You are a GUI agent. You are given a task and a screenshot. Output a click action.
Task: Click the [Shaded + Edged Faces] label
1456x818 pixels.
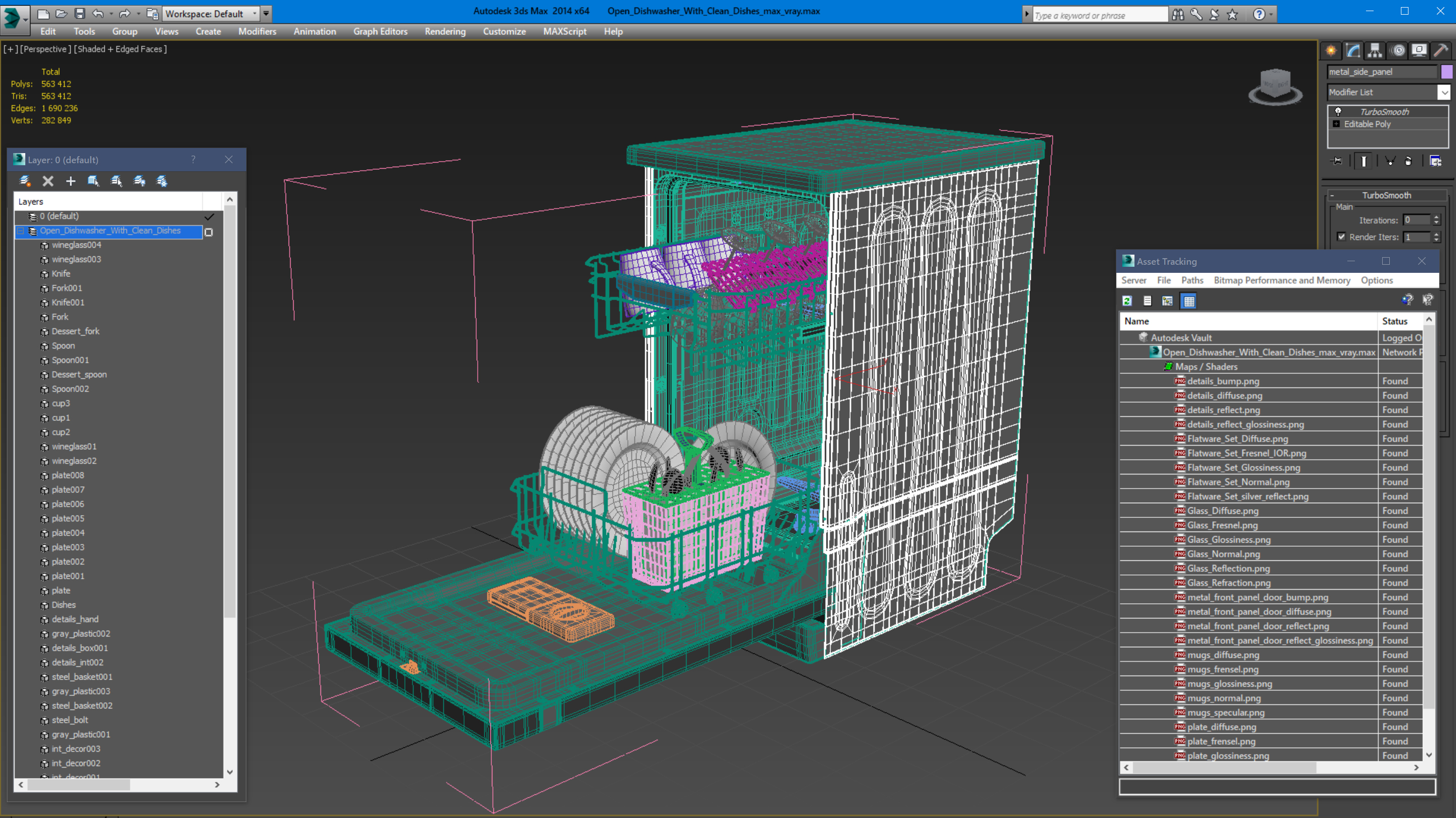pos(120,49)
